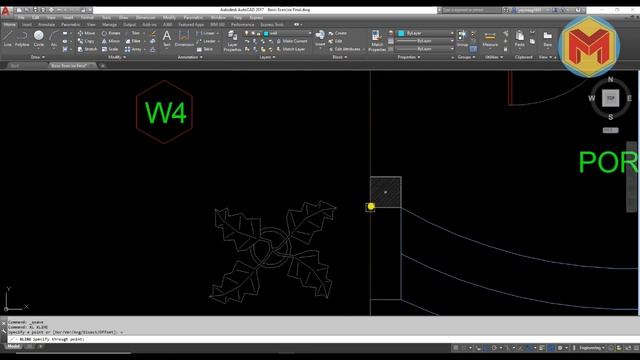Click the Group icon
Viewport: 640px width, 360px height.
tap(462, 38)
